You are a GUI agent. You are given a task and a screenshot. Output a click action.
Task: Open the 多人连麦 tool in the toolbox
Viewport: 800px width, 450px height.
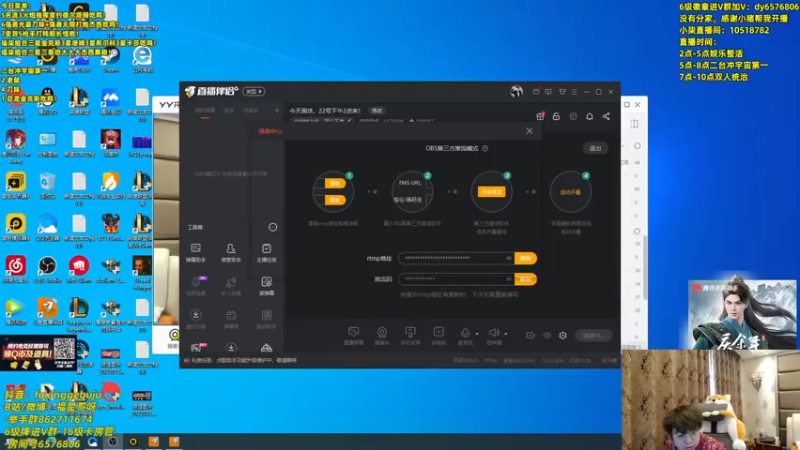click(231, 286)
